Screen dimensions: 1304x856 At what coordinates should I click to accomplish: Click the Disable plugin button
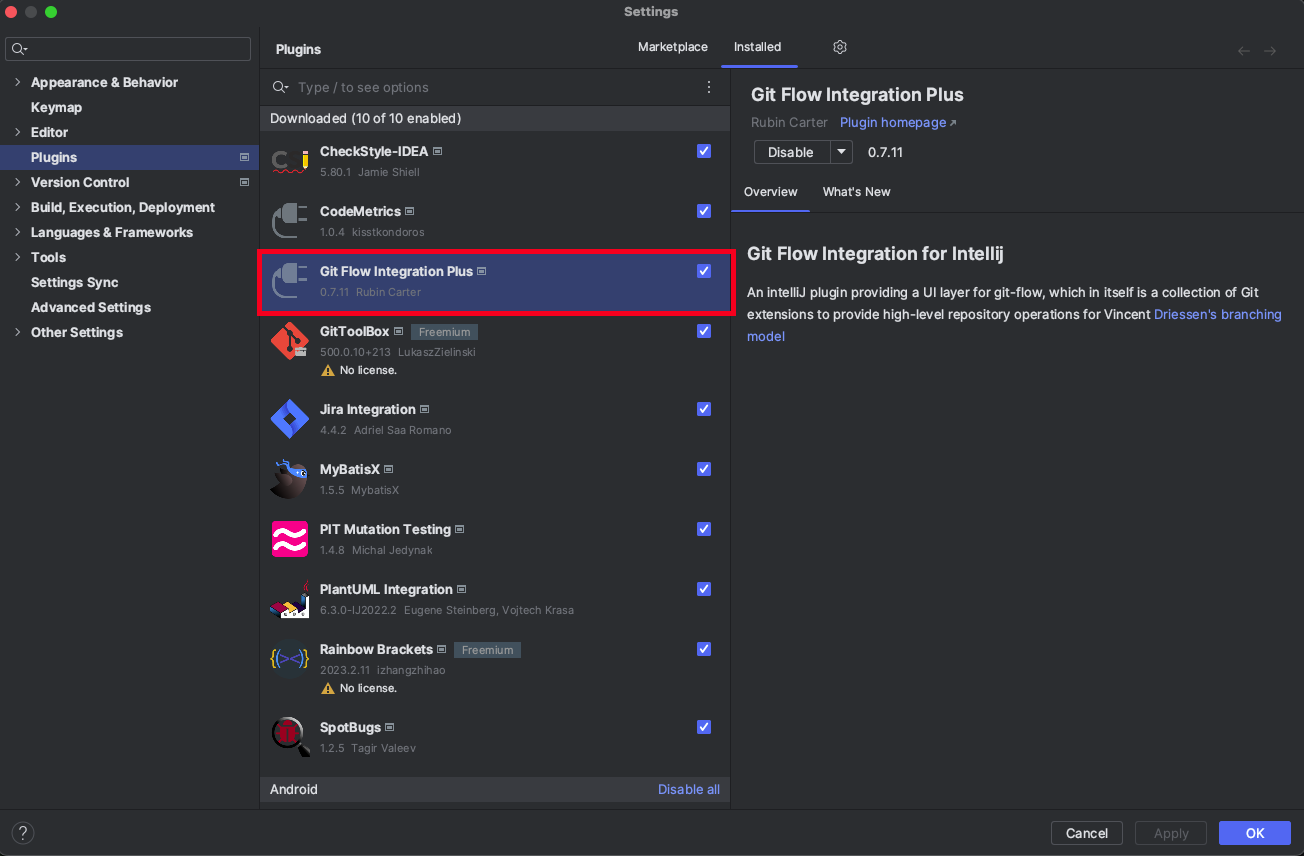(x=792, y=152)
